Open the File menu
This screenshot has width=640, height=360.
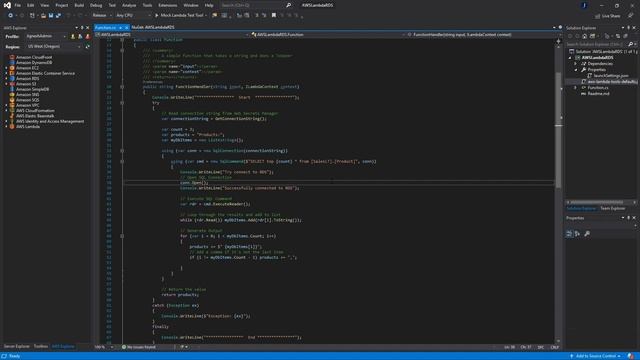pyautogui.click(x=18, y=5)
